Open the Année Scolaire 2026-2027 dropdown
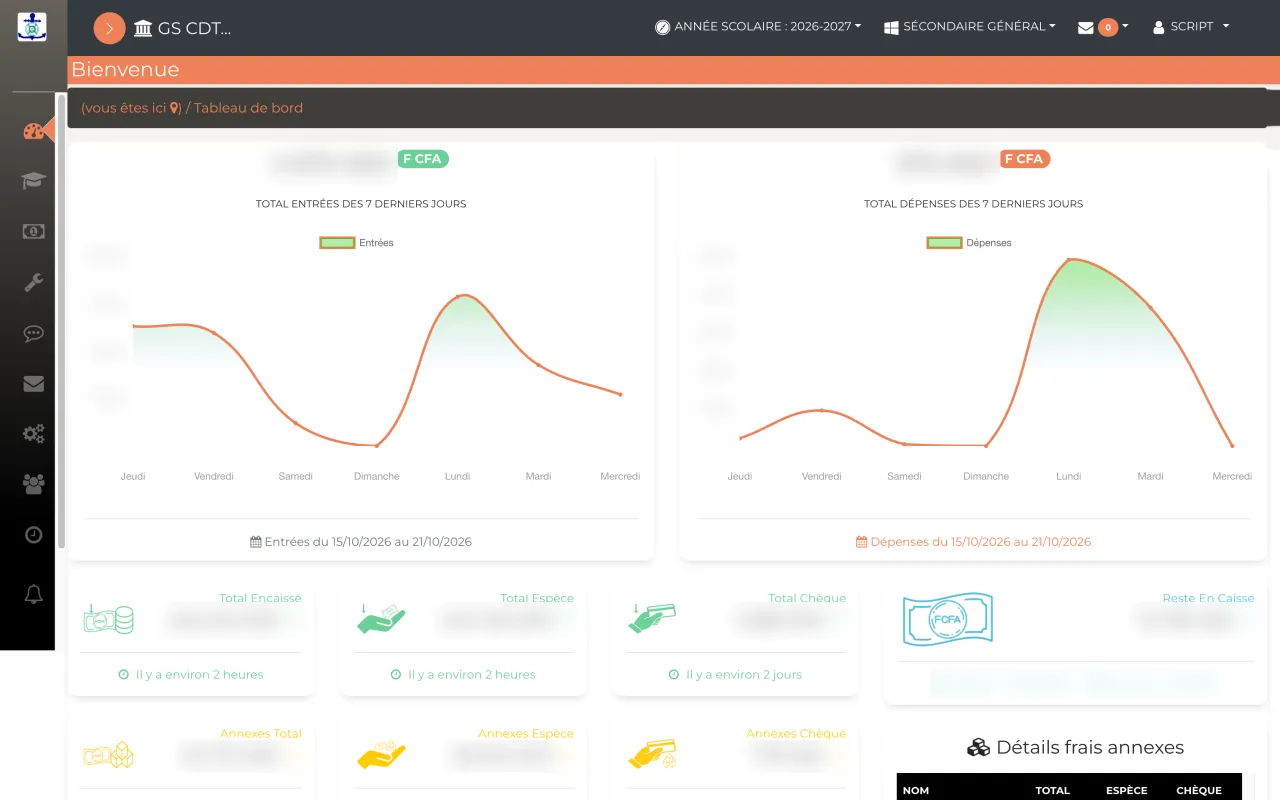1280x800 pixels. click(758, 27)
